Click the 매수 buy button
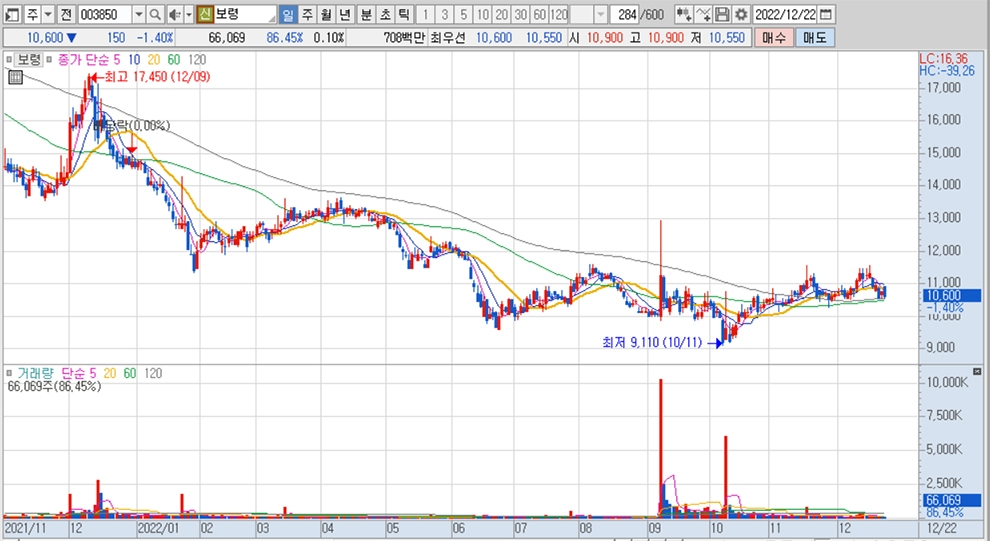Image resolution: width=990 pixels, height=541 pixels. pyautogui.click(x=773, y=37)
